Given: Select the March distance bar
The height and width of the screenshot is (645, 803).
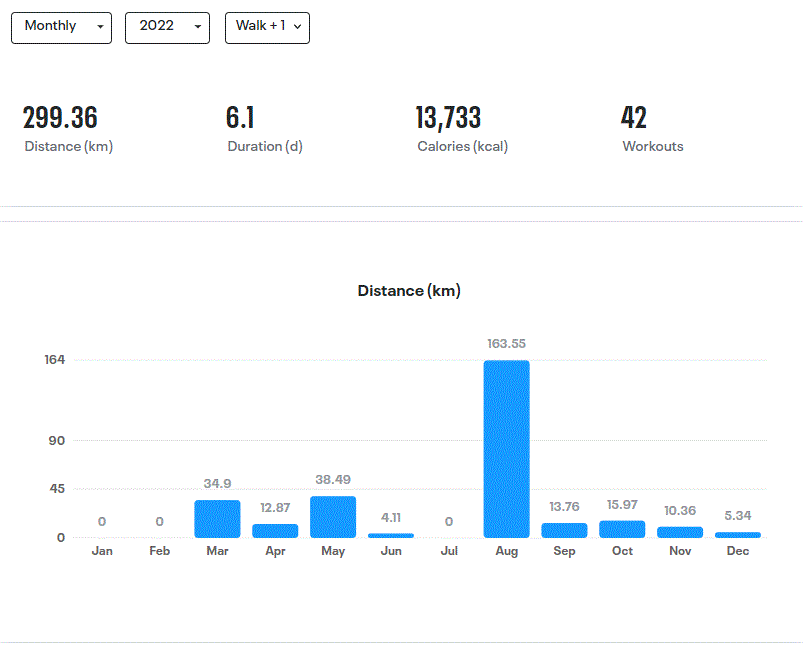Looking at the screenshot, I should pos(217,519).
